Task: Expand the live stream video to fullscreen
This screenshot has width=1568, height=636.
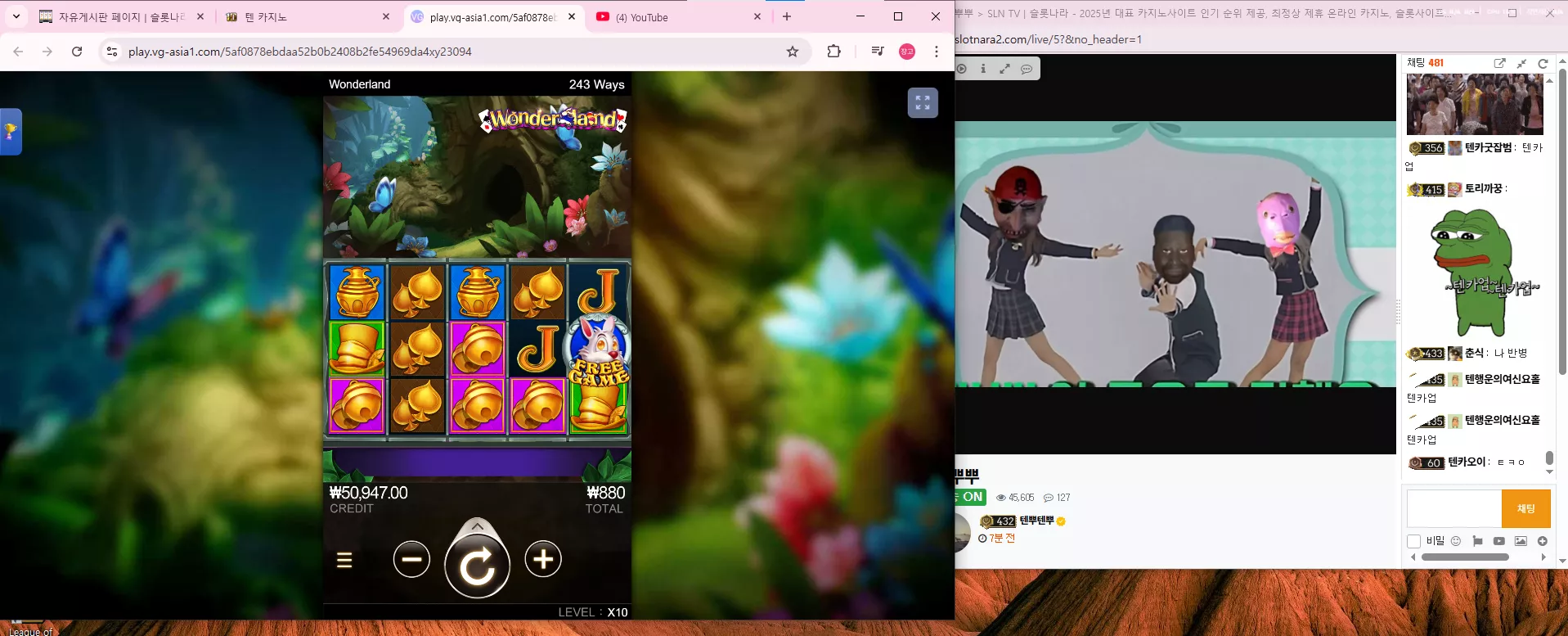Action: [1004, 69]
